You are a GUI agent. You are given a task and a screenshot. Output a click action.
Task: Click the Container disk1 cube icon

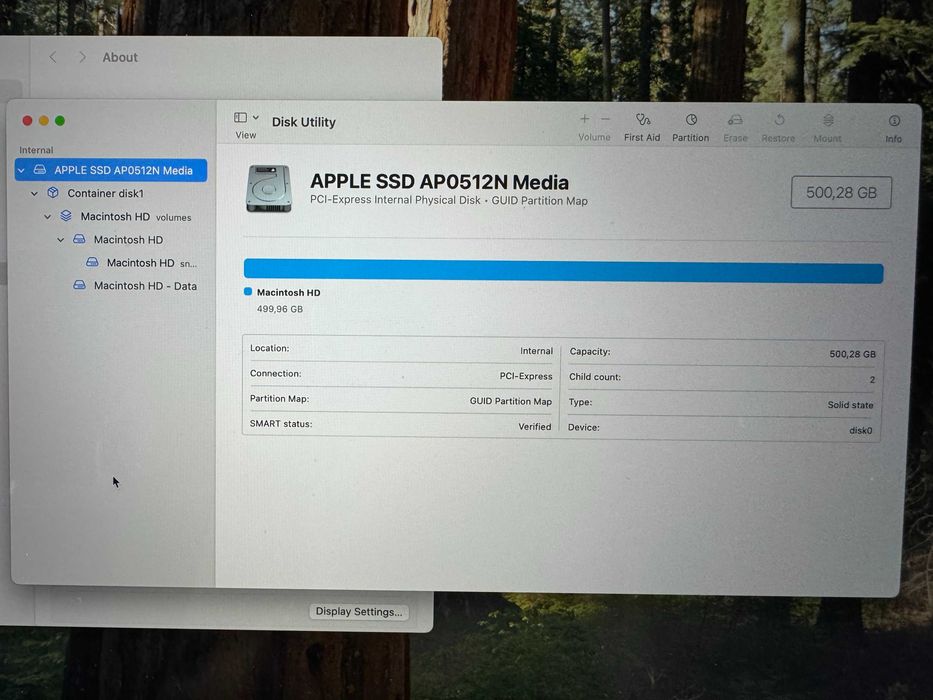pos(53,193)
